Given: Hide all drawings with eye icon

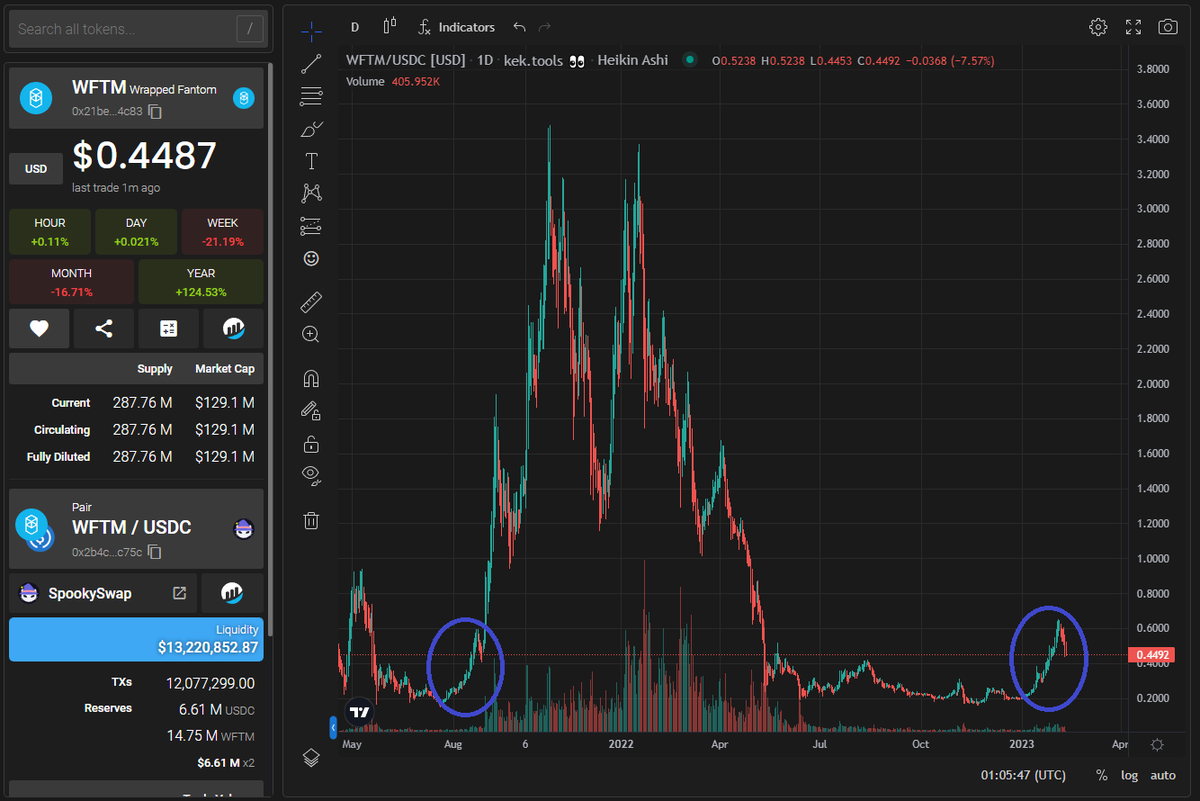Looking at the screenshot, I should (x=311, y=475).
